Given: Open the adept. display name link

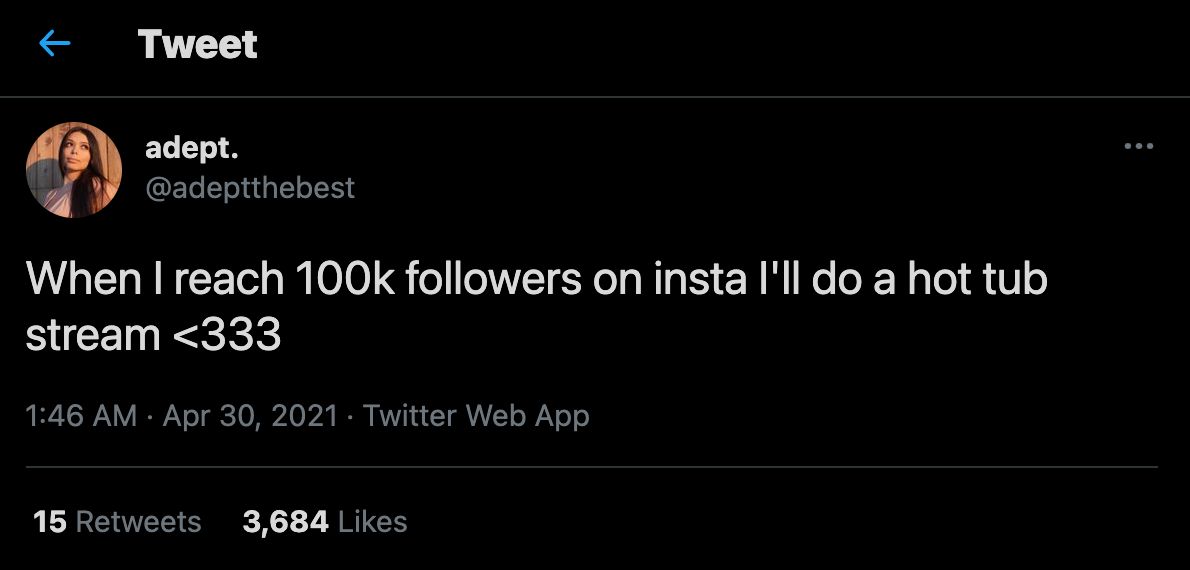Looking at the screenshot, I should point(192,148).
